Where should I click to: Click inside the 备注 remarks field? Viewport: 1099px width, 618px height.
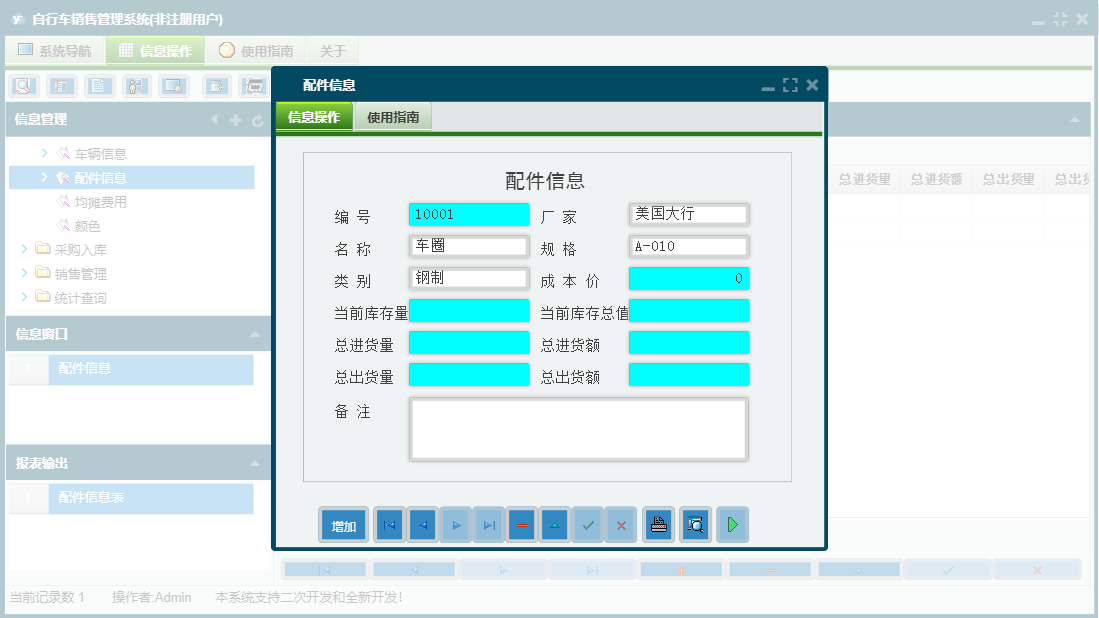coord(578,428)
